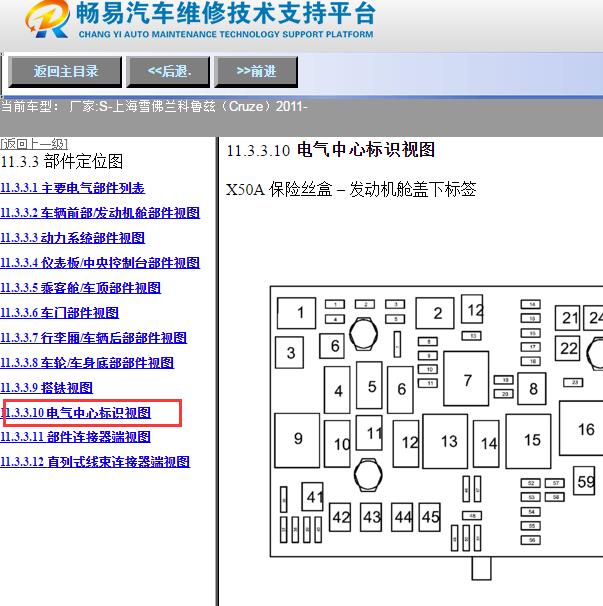Click 返回主目录 button
Viewport: 603px width, 606px height.
click(65, 71)
